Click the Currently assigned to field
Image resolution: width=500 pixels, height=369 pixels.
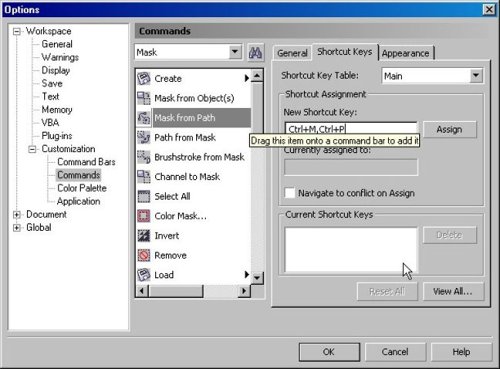pyautogui.click(x=351, y=167)
